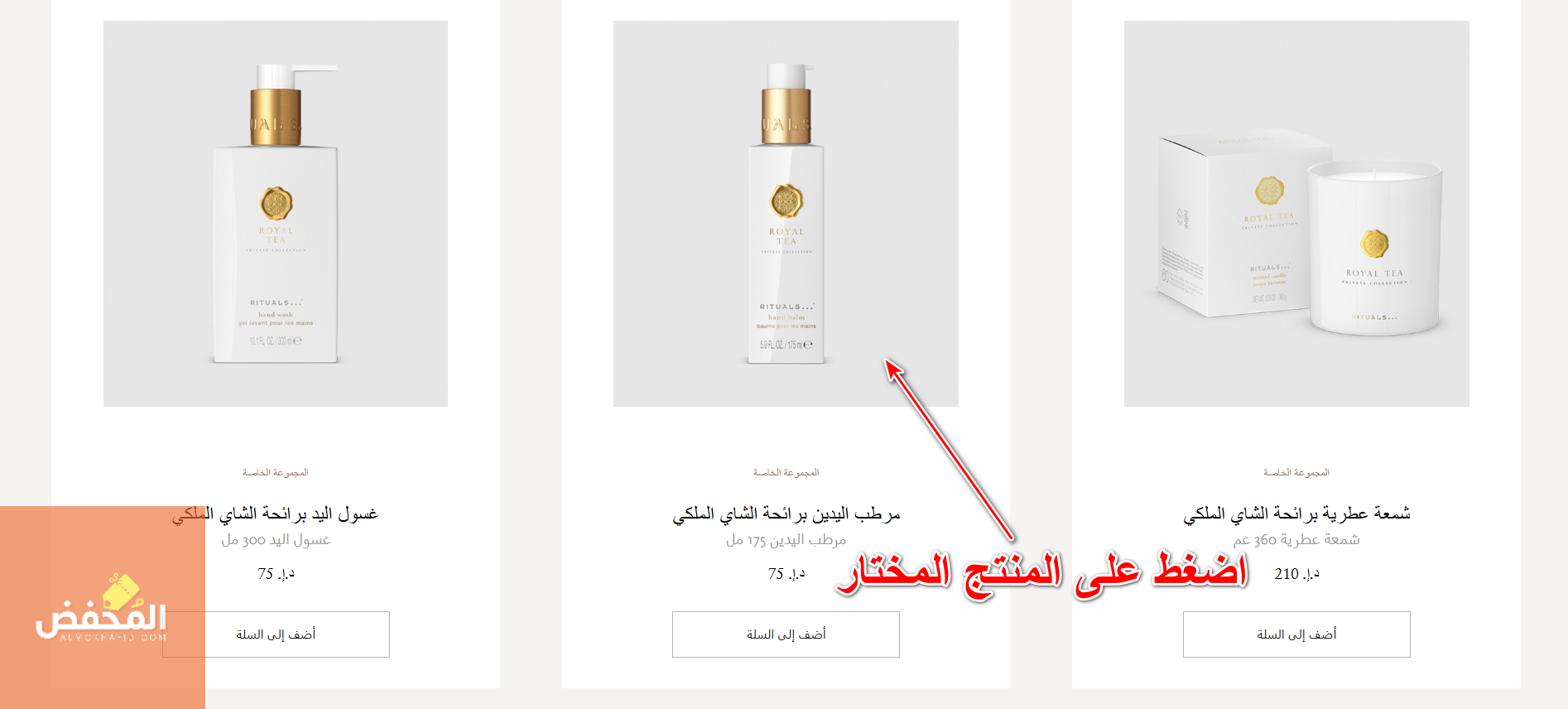Add the hand wash to the basket
The height and width of the screenshot is (709, 1568).
[x=276, y=634]
